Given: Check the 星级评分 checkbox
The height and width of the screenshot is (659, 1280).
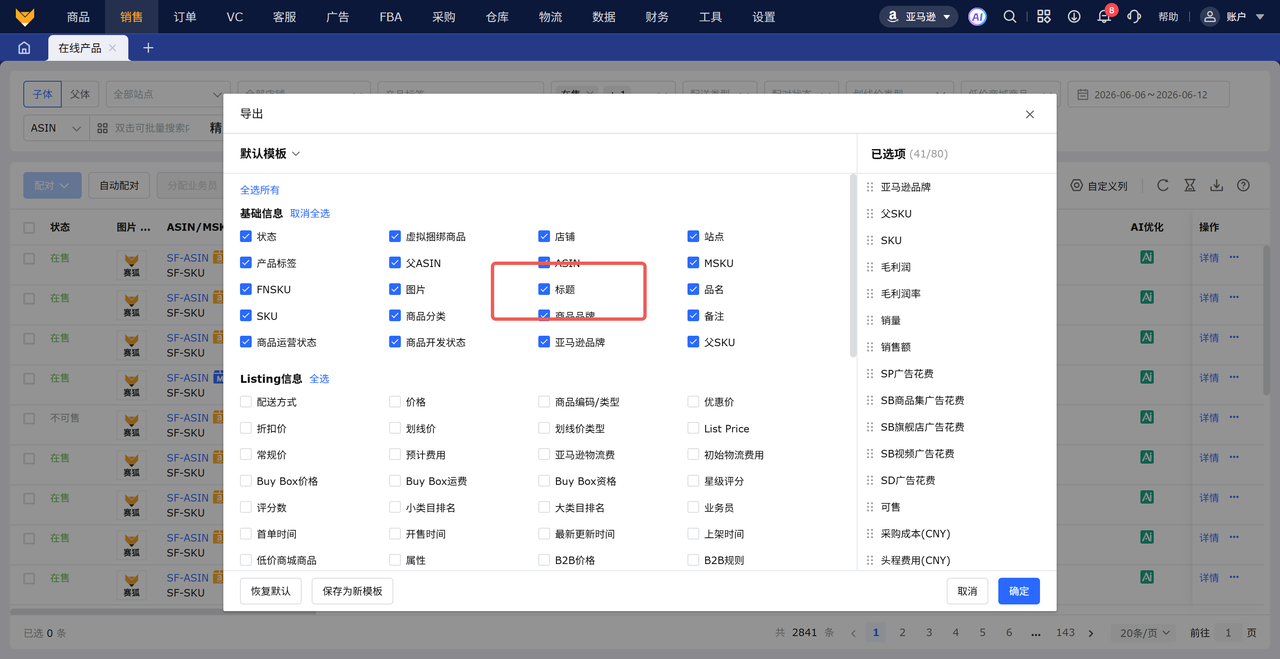Looking at the screenshot, I should click(x=693, y=481).
